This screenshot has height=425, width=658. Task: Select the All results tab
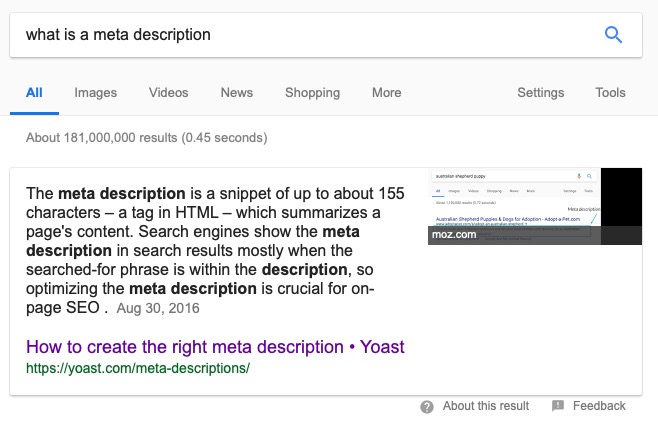(x=34, y=93)
